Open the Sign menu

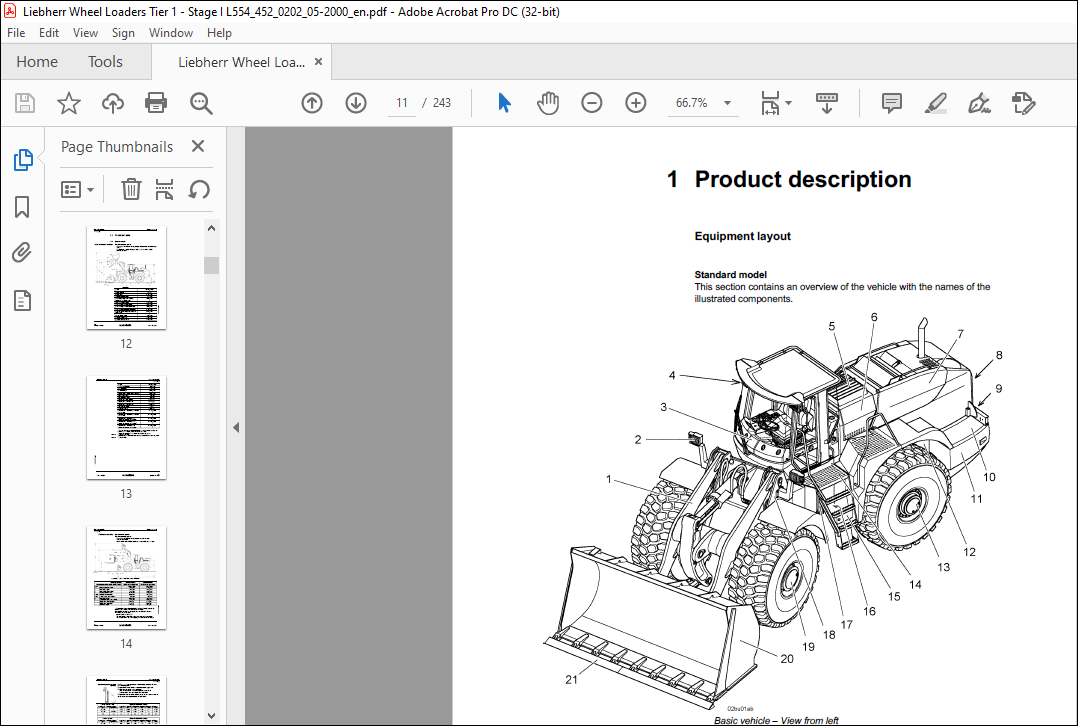[x=123, y=32]
